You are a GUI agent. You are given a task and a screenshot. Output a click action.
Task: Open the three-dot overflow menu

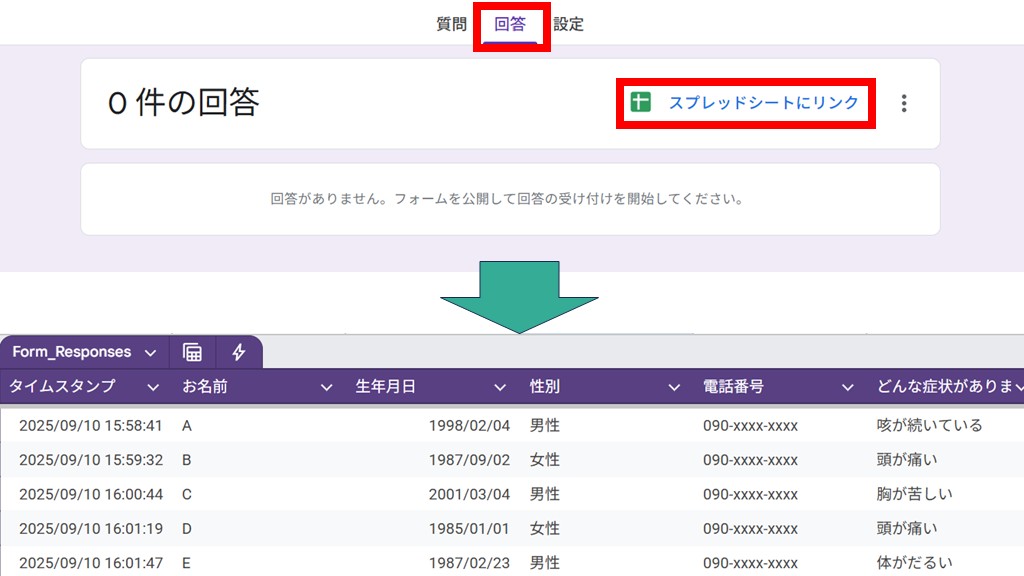(x=903, y=102)
